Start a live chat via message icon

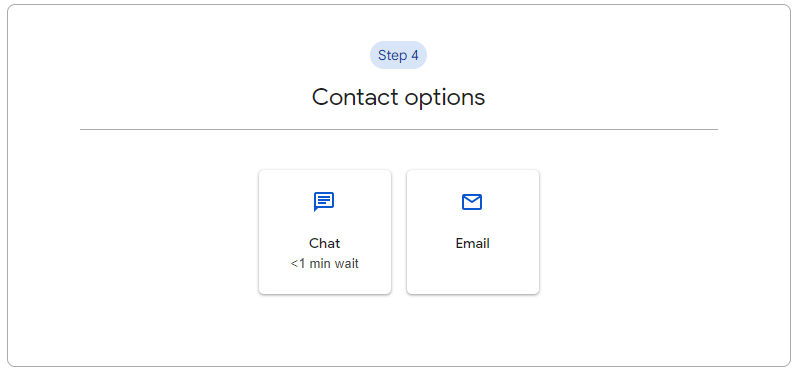click(324, 202)
